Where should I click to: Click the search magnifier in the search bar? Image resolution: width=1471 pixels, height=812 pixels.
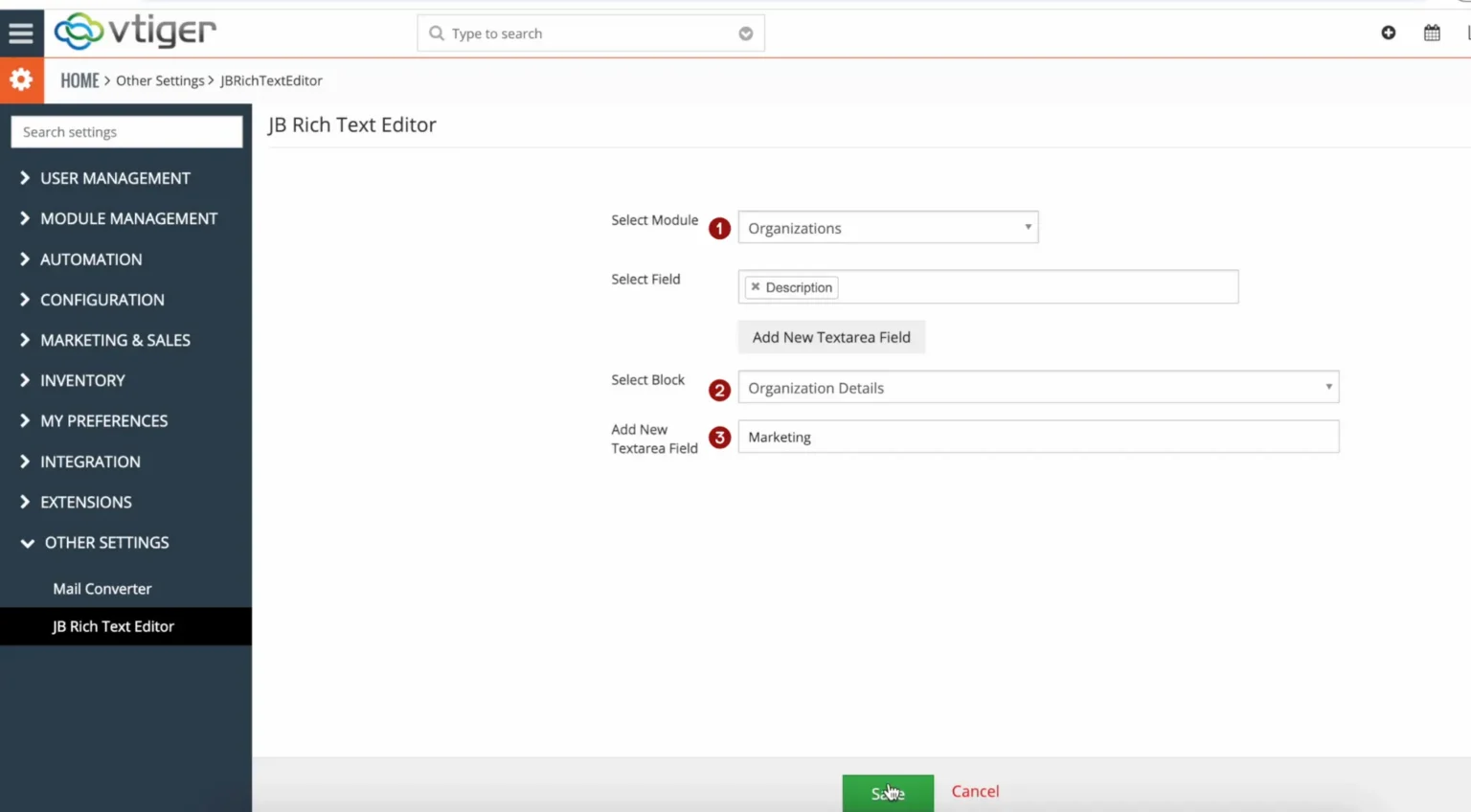pyautogui.click(x=436, y=33)
